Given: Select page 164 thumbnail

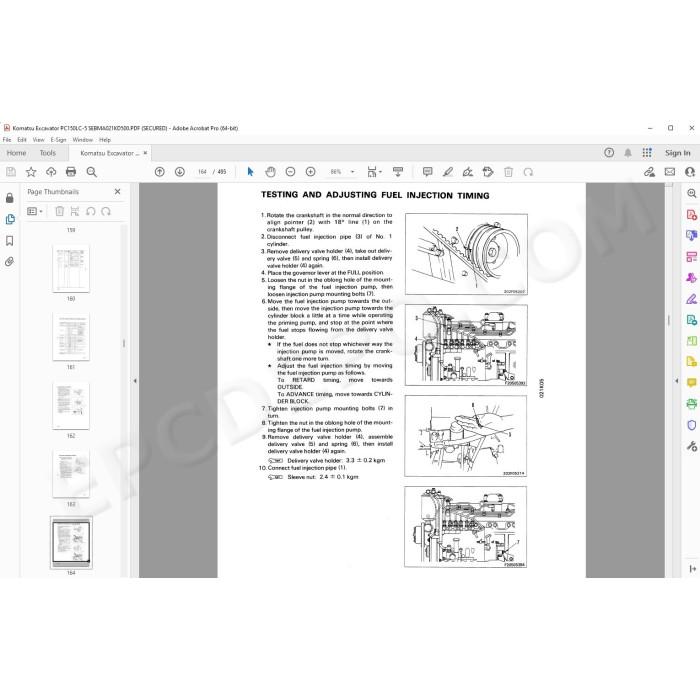Looking at the screenshot, I should coord(71,542).
